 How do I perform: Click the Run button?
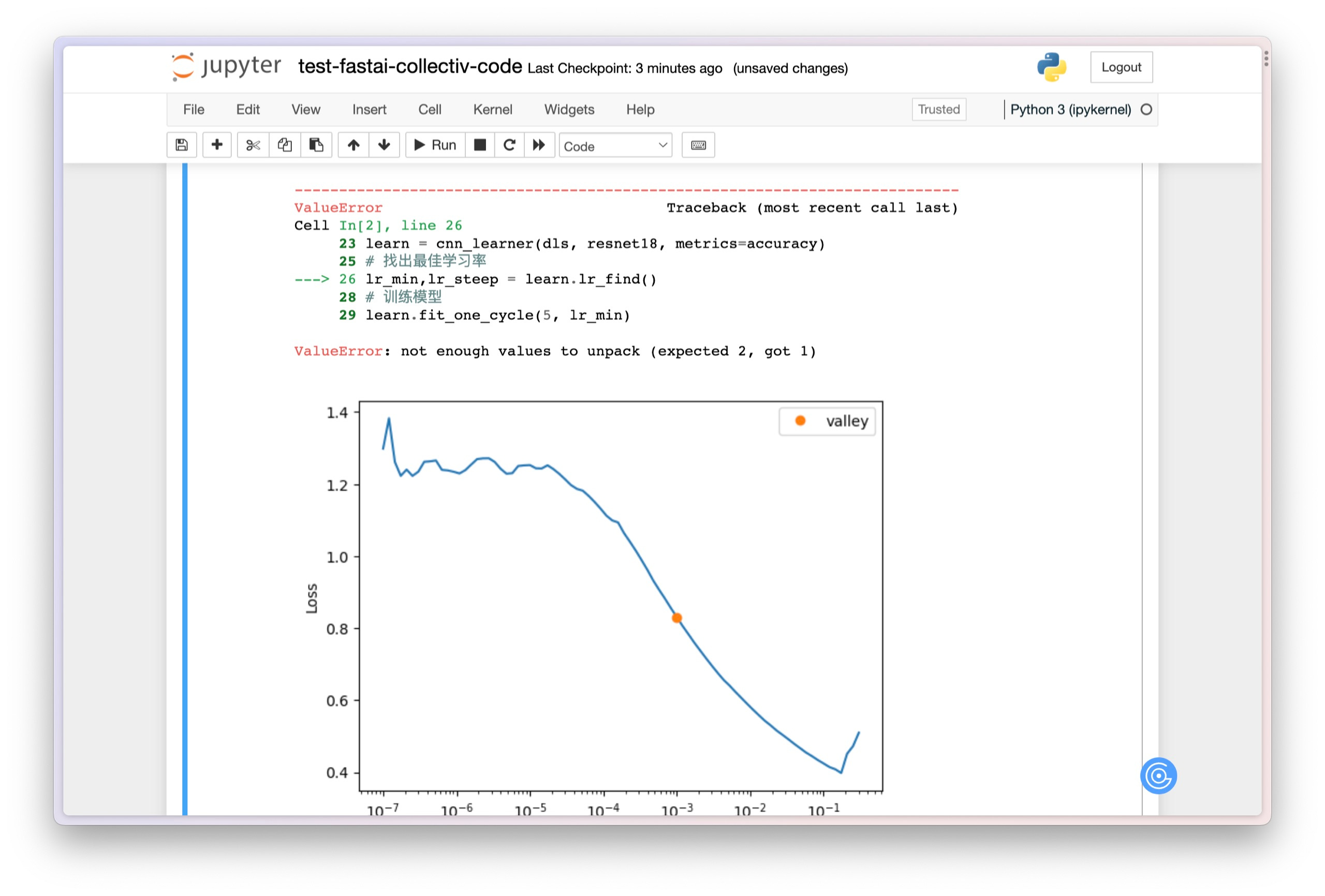coord(435,145)
